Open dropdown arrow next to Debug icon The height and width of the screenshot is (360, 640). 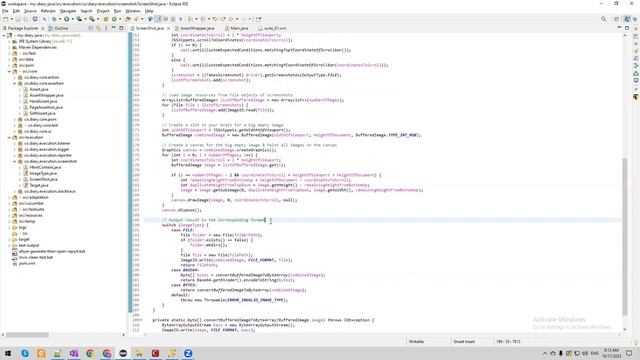[60, 19]
